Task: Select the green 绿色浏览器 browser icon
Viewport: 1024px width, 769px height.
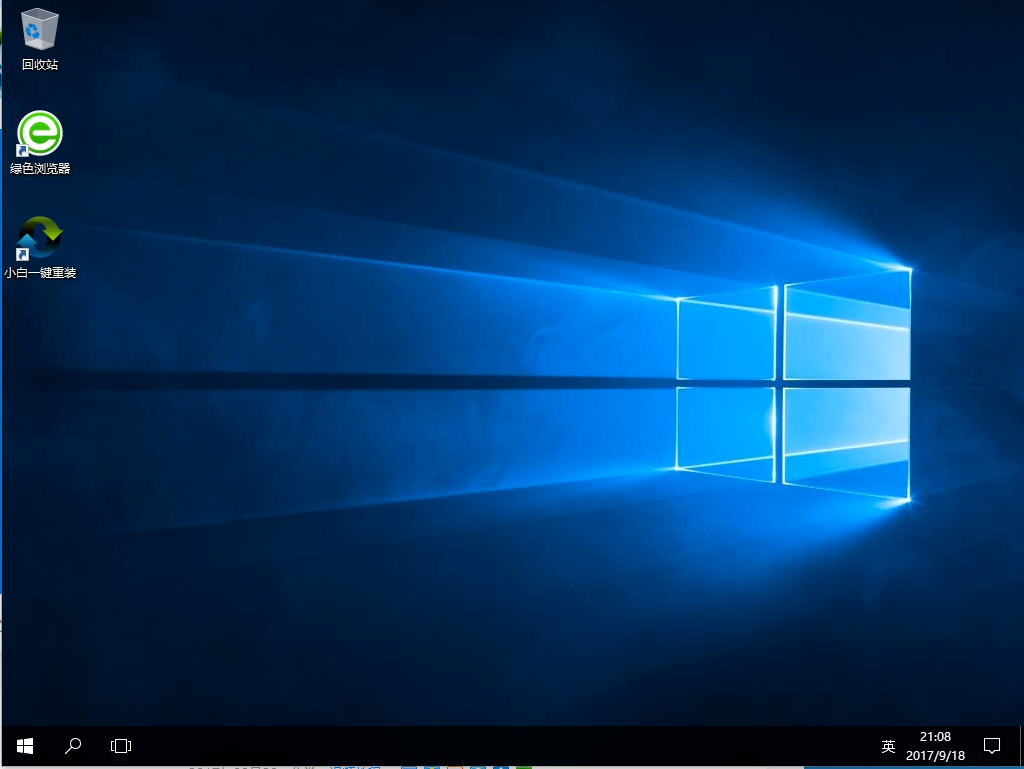Action: [40, 132]
